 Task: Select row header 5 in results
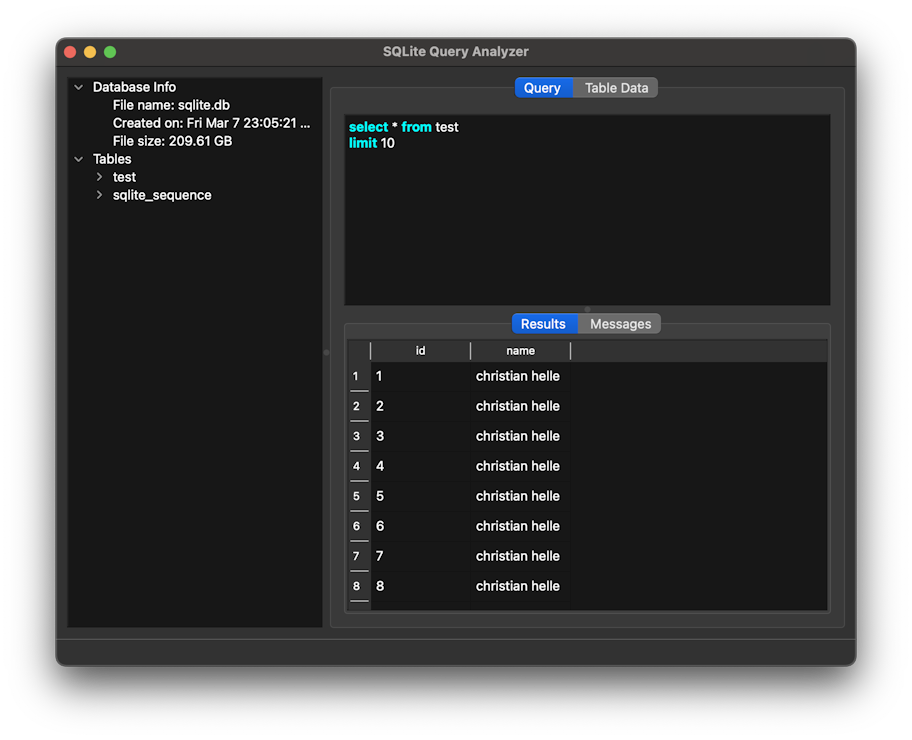coord(359,496)
